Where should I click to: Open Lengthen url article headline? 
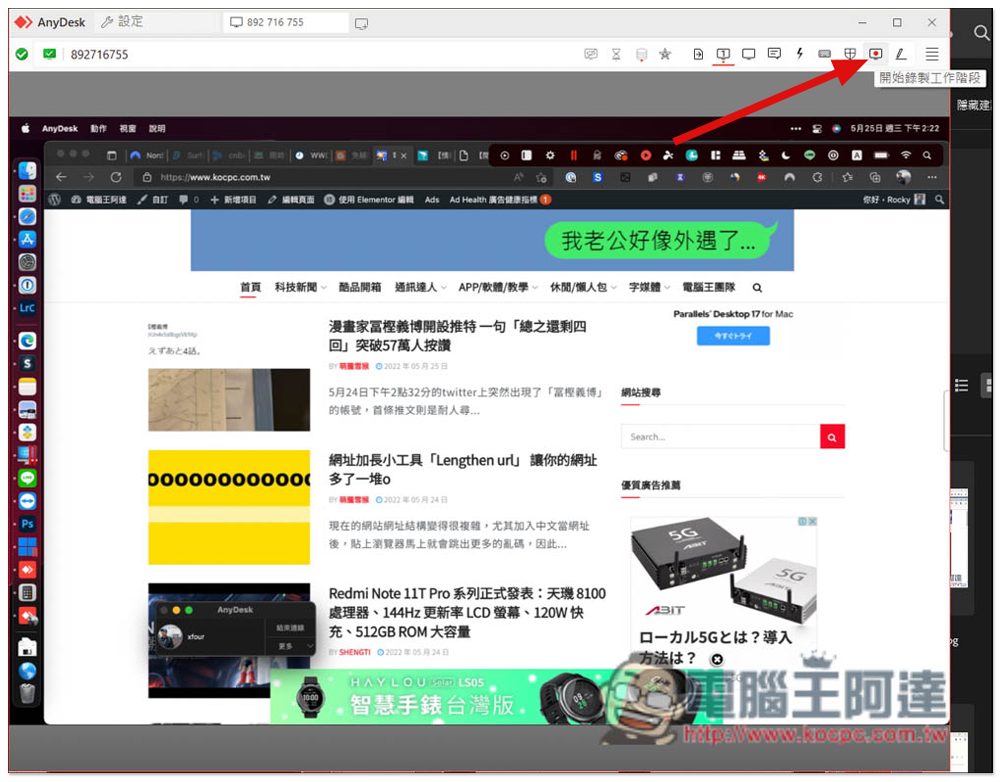462,469
